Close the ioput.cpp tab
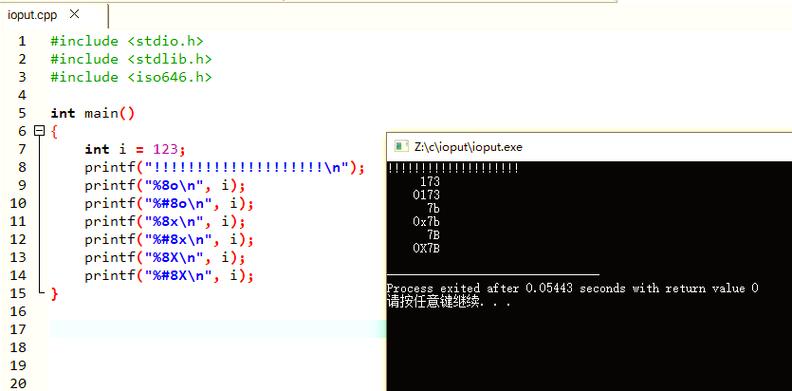The image size is (792, 391). [74, 14]
